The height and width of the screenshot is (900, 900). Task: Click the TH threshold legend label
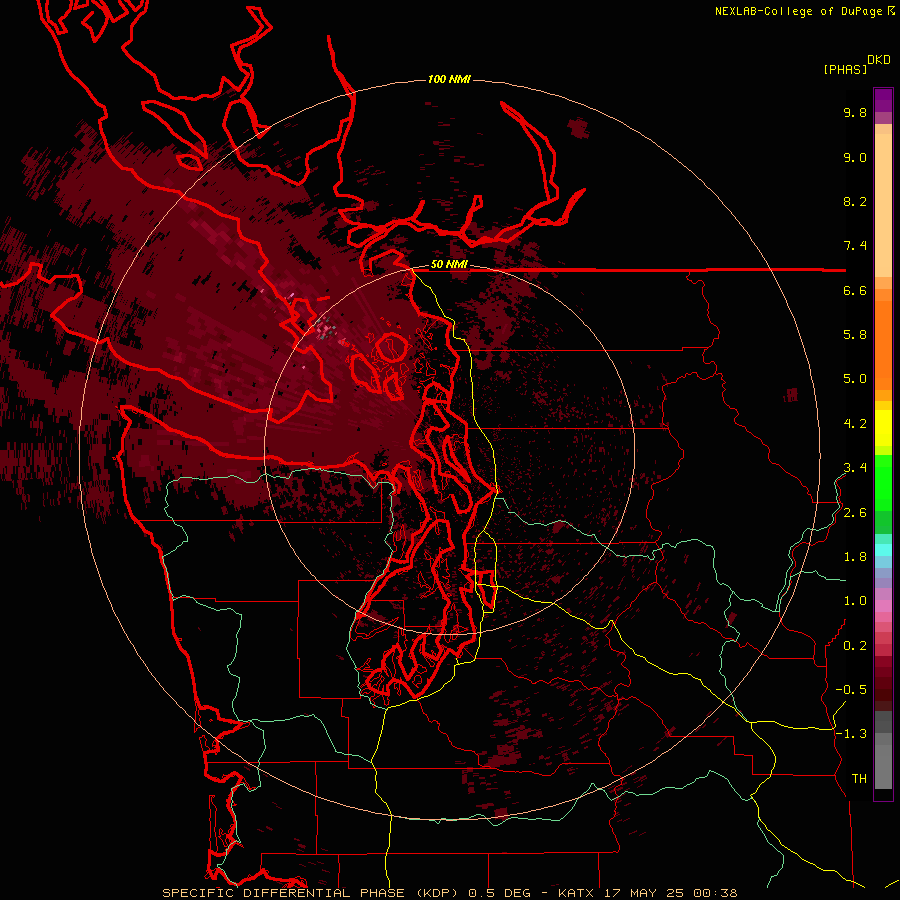(859, 779)
